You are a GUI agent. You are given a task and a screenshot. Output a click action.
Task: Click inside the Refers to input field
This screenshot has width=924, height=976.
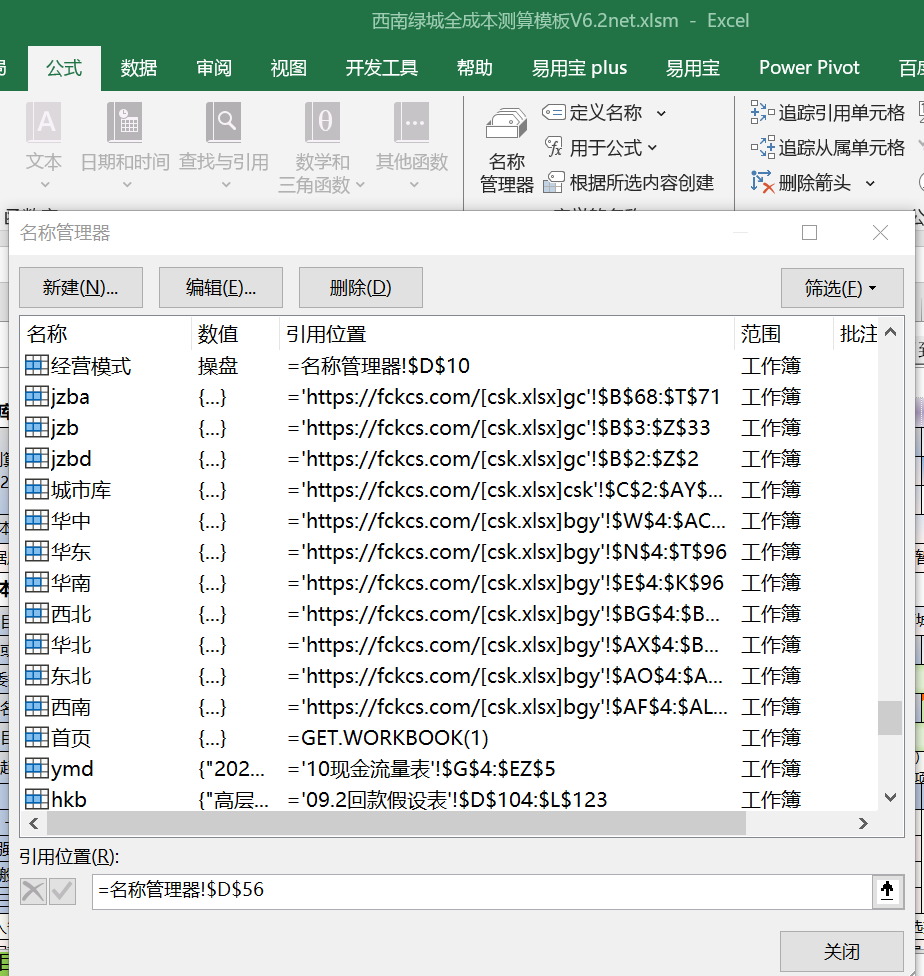point(480,891)
